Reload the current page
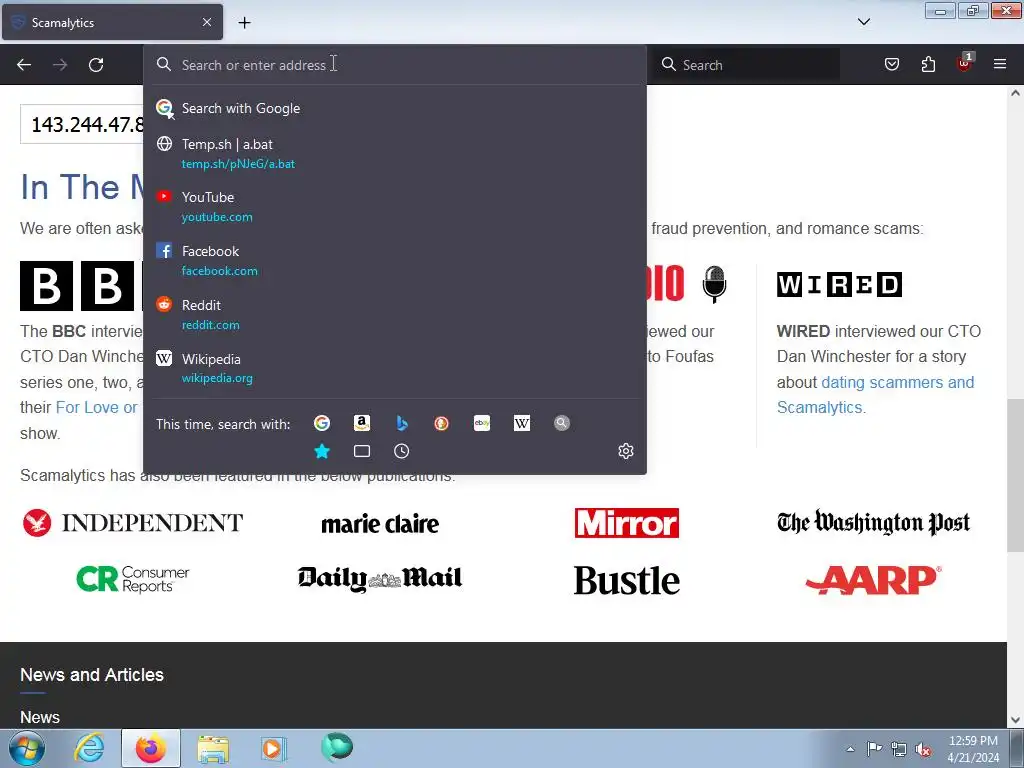The width and height of the screenshot is (1024, 768). coord(96,65)
